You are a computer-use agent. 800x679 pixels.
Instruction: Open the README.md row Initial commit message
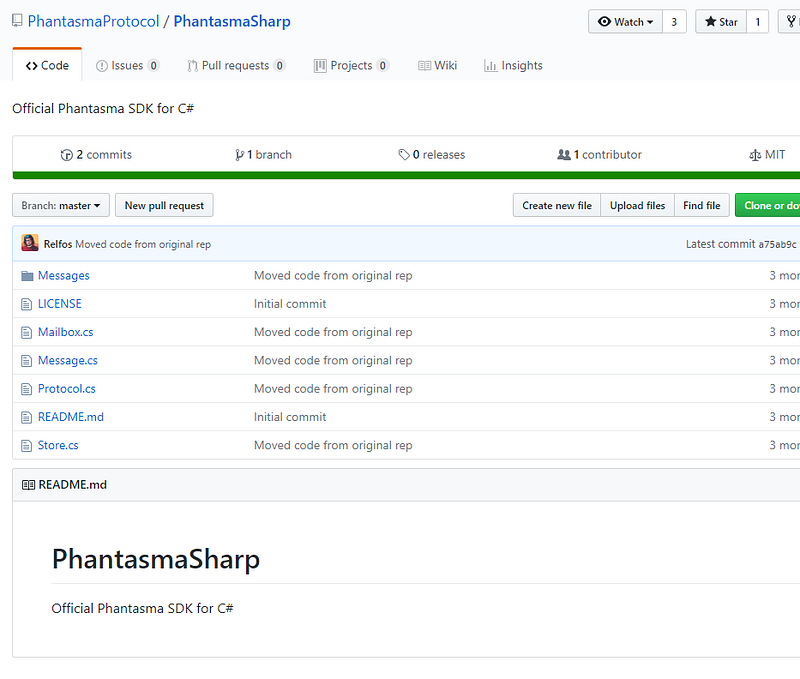[290, 417]
